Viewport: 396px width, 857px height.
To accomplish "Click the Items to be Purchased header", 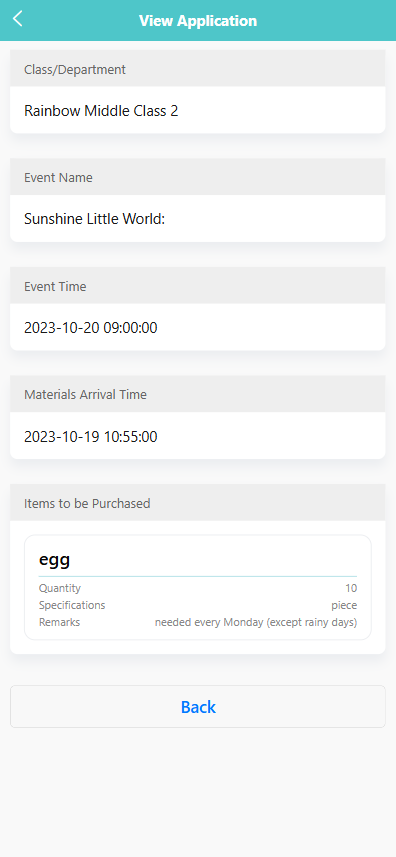I will (87, 503).
